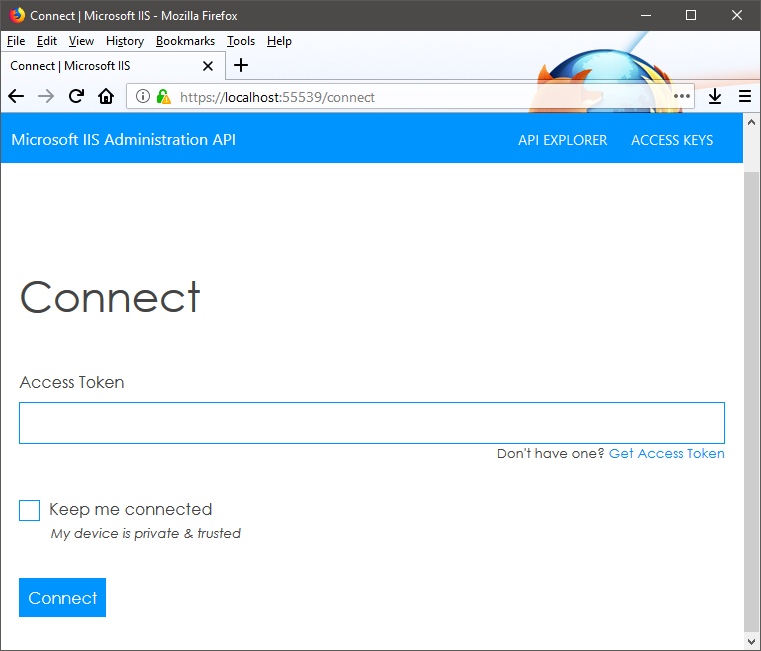
Task: Open the new tab plus button
Action: (241, 66)
